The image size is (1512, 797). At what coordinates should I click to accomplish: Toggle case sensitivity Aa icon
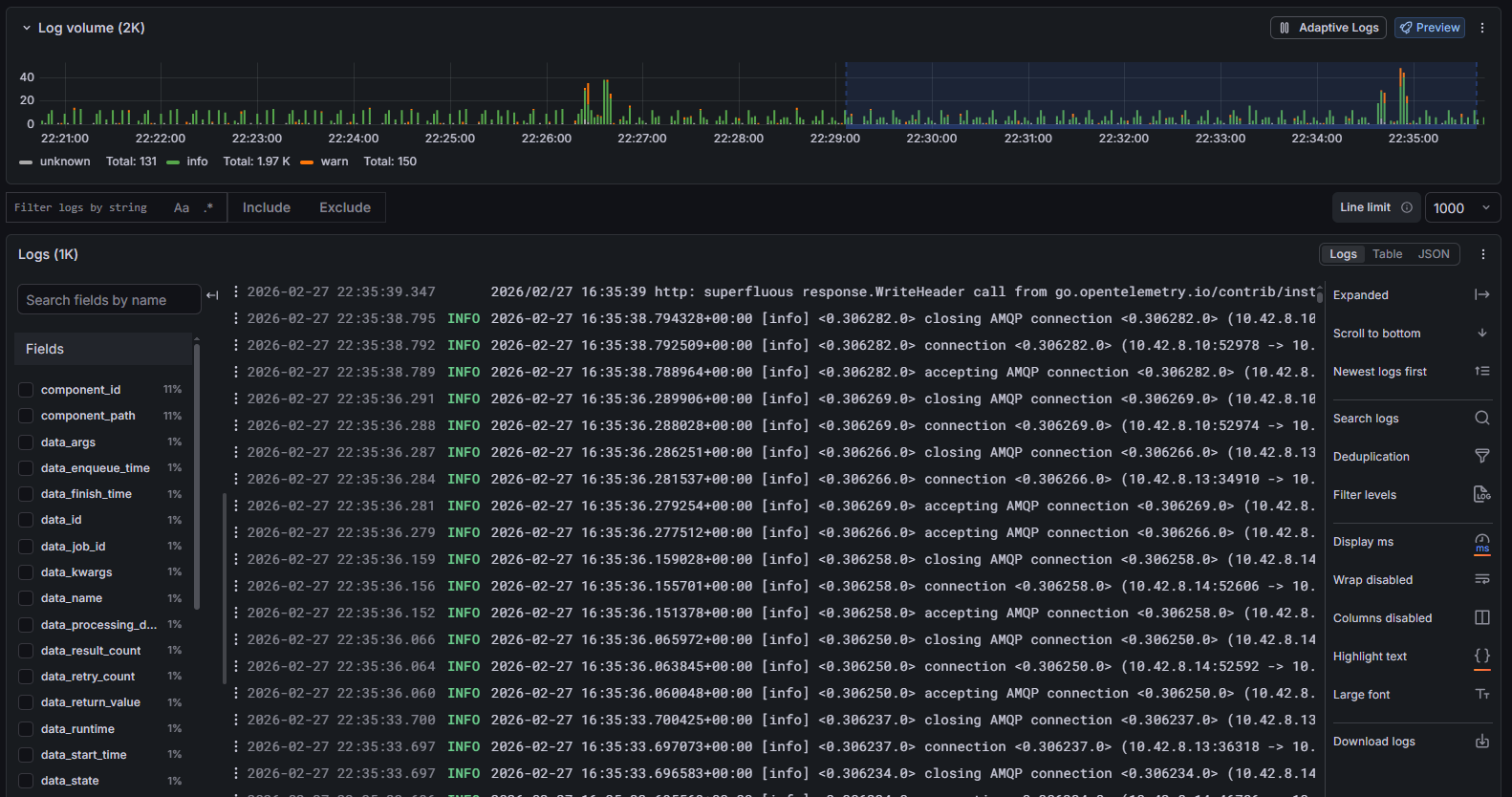coord(182,207)
